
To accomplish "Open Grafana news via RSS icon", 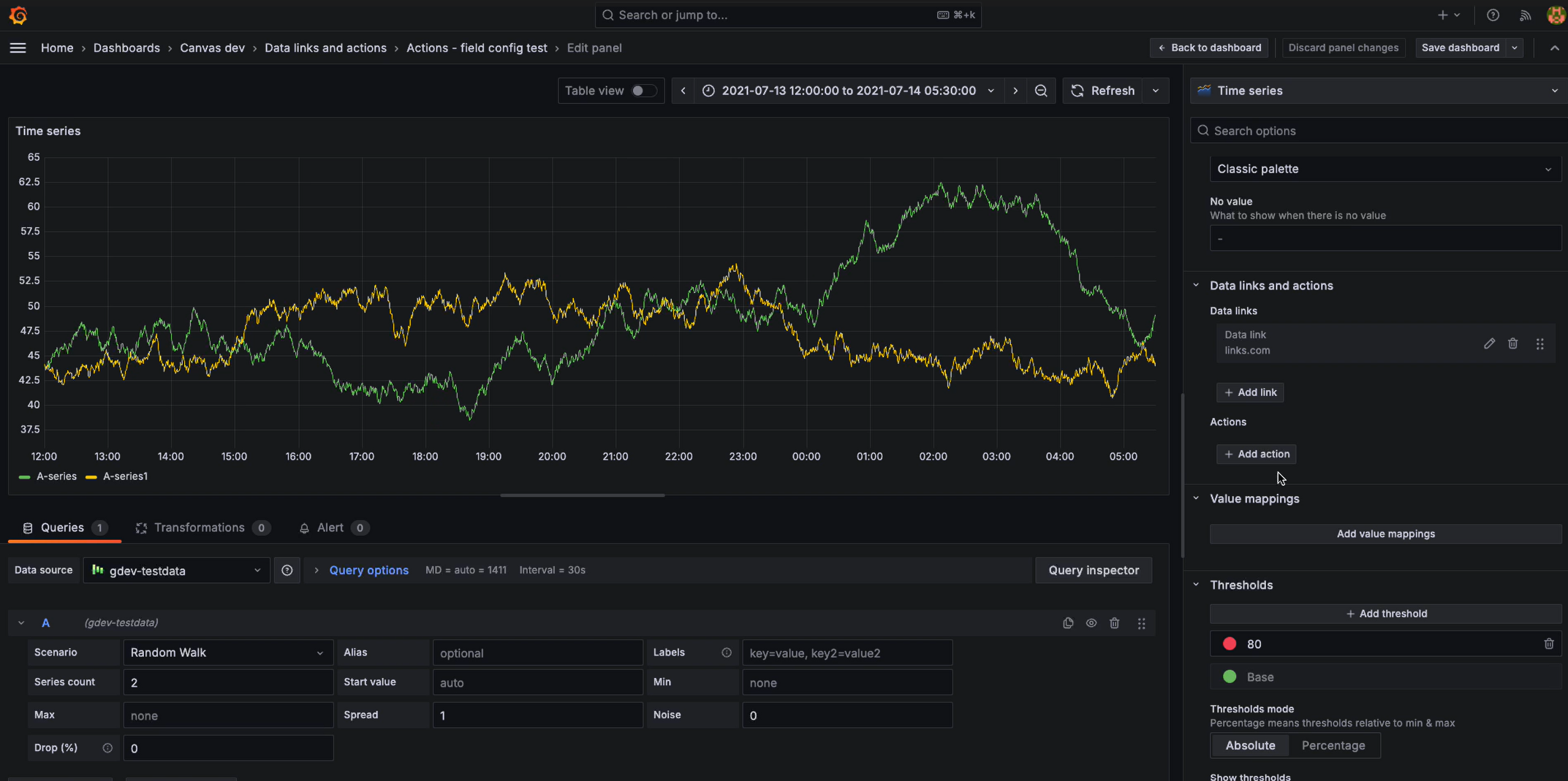I will [x=1525, y=15].
